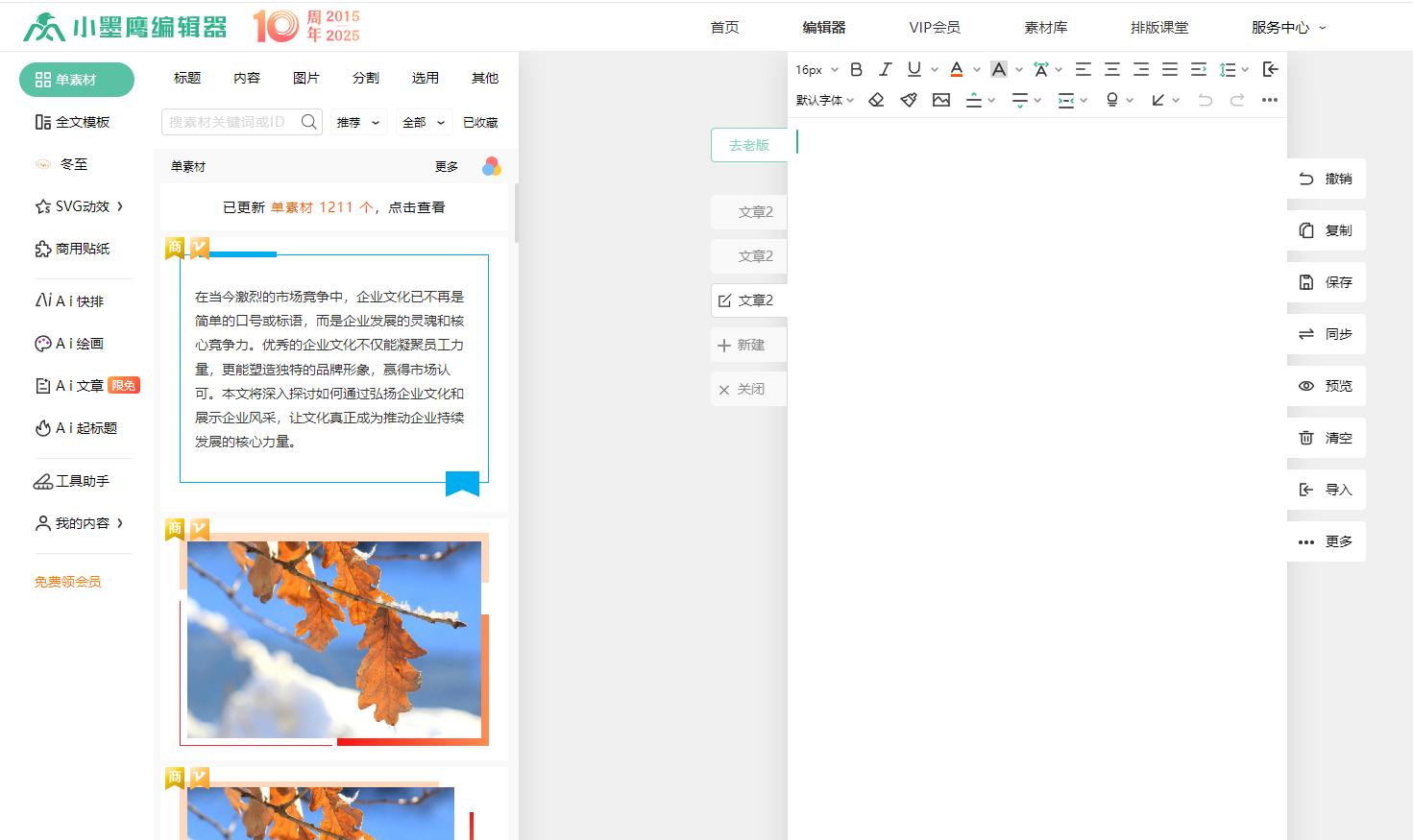This screenshot has width=1413, height=840.
Task: Apply center text alignment
Action: pyautogui.click(x=1111, y=69)
